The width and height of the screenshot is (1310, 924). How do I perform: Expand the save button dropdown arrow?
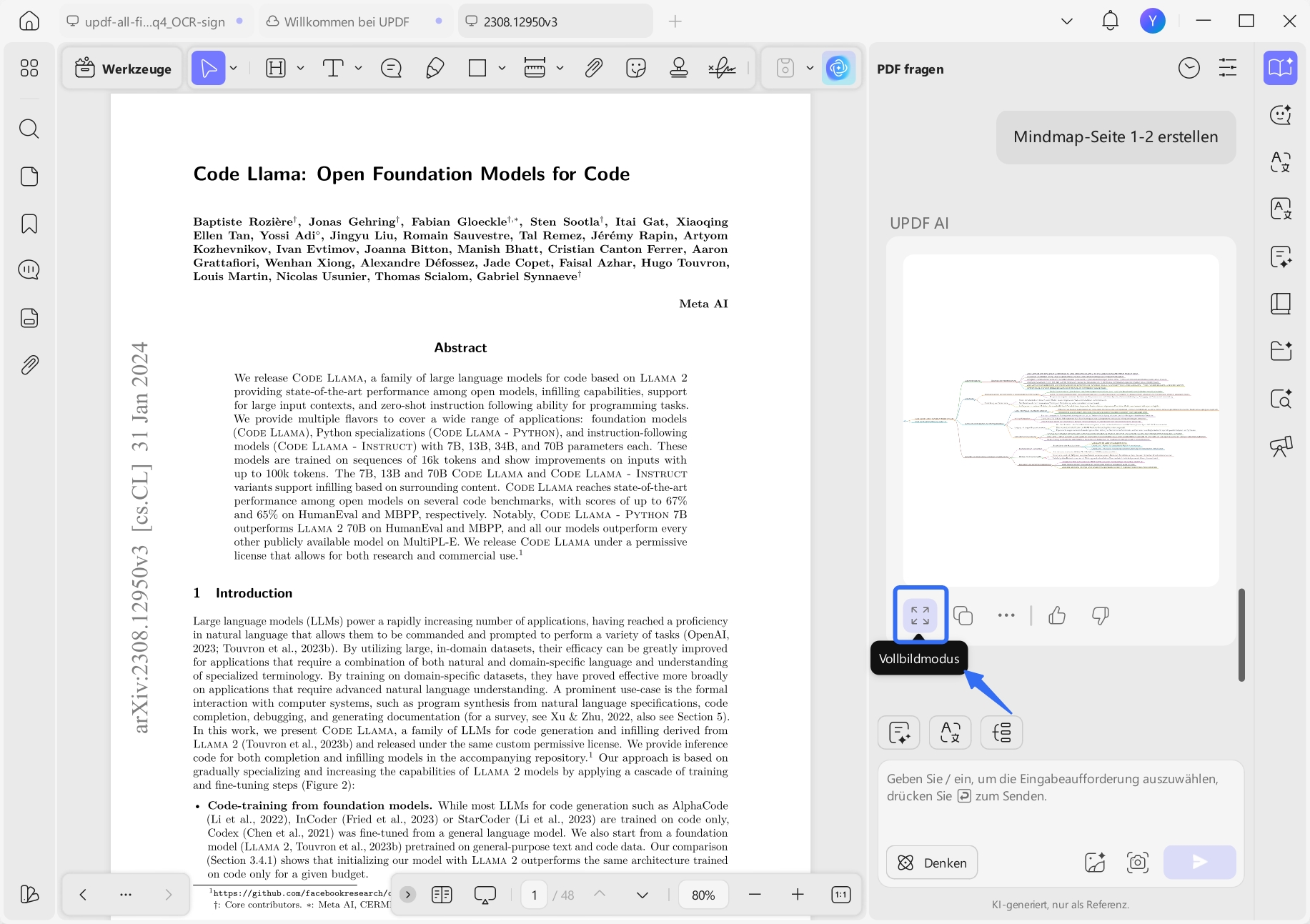tap(810, 69)
